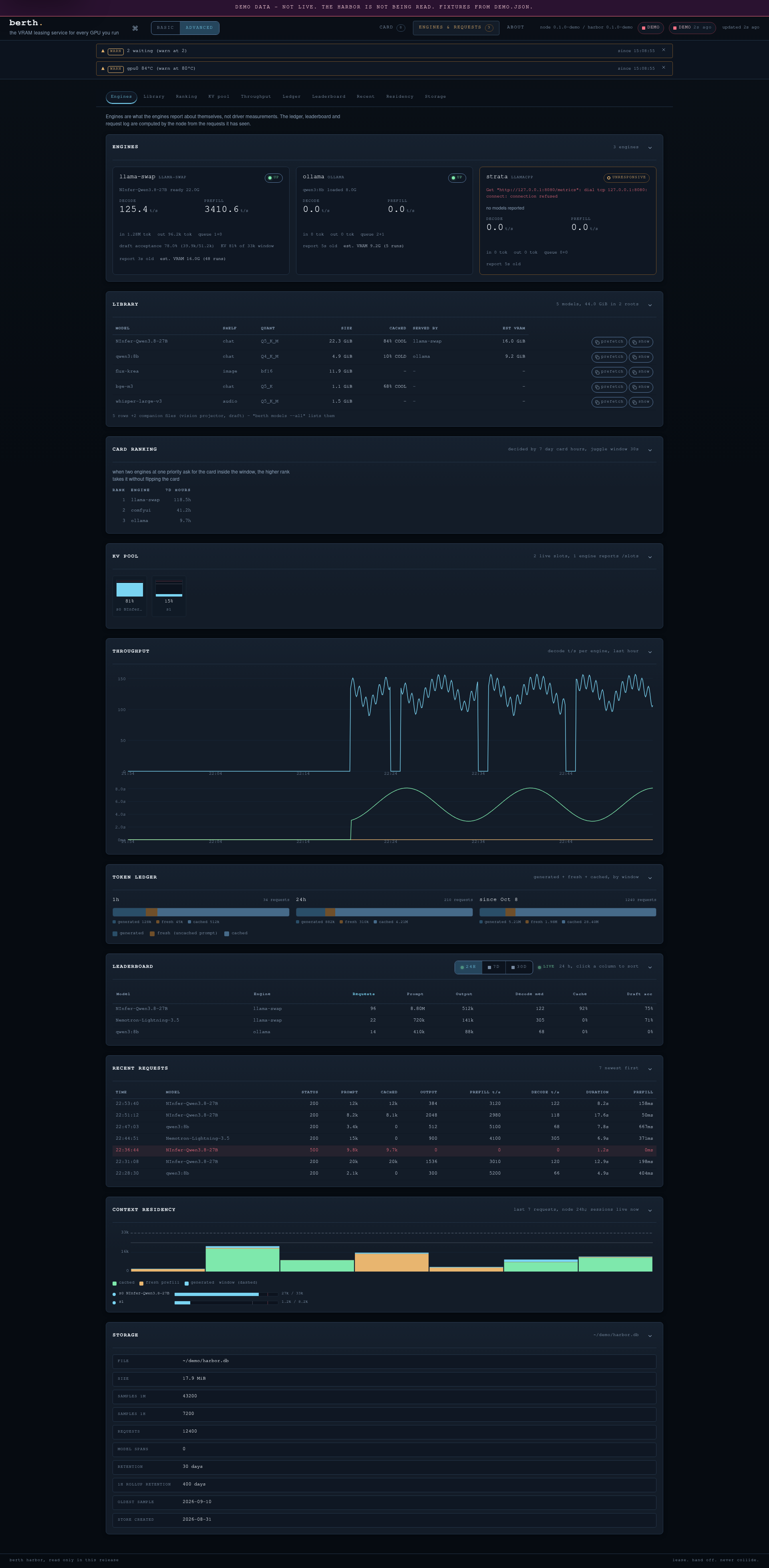Image resolution: width=769 pixels, height=1568 pixels.
Task: Switch to ADVANCED view mode
Action: [199, 28]
